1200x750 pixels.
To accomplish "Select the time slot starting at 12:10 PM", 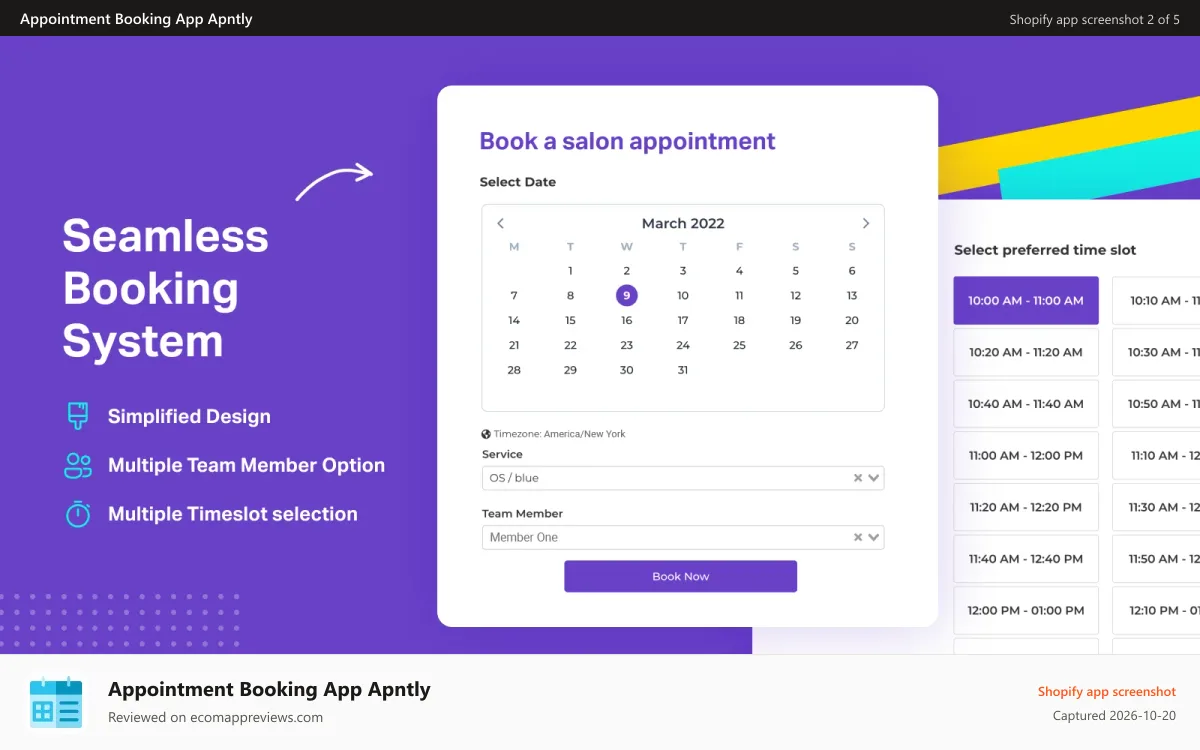I will click(x=1157, y=610).
